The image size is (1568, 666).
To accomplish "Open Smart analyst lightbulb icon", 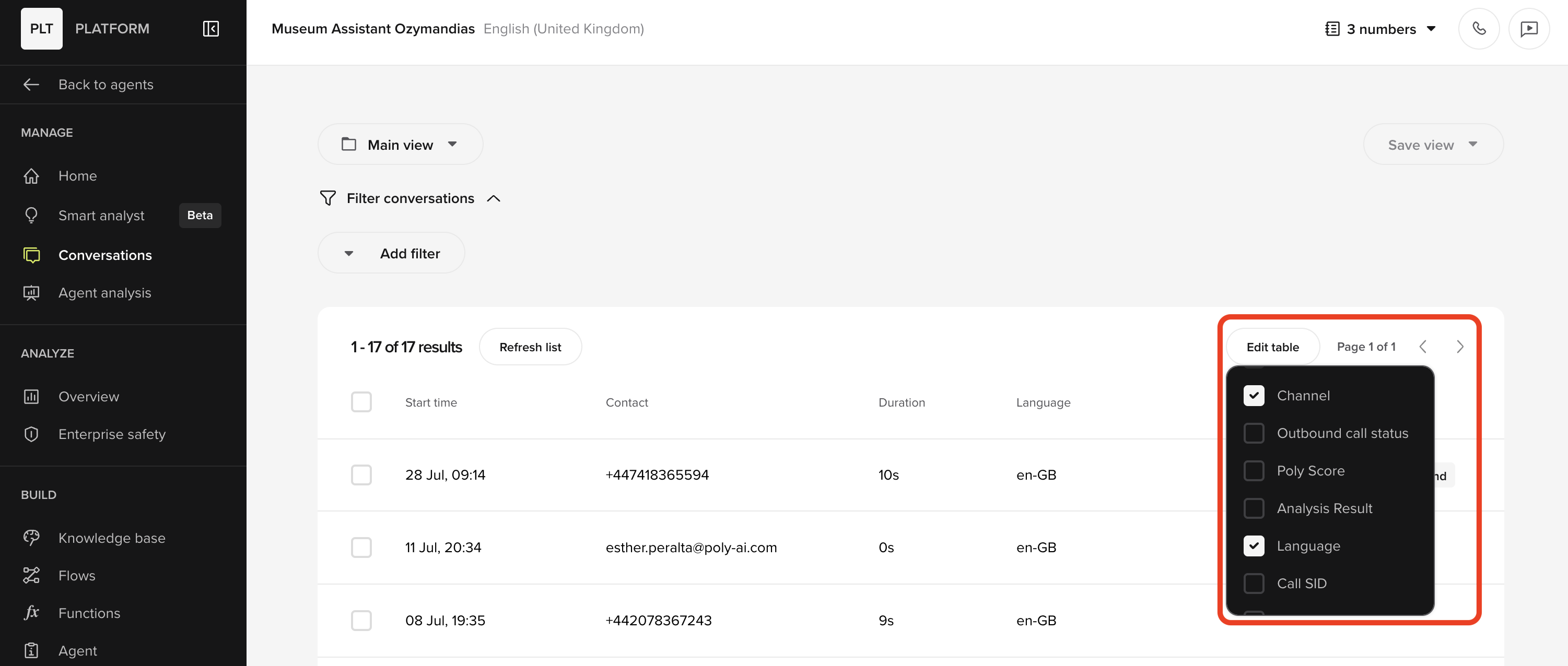I will [31, 216].
